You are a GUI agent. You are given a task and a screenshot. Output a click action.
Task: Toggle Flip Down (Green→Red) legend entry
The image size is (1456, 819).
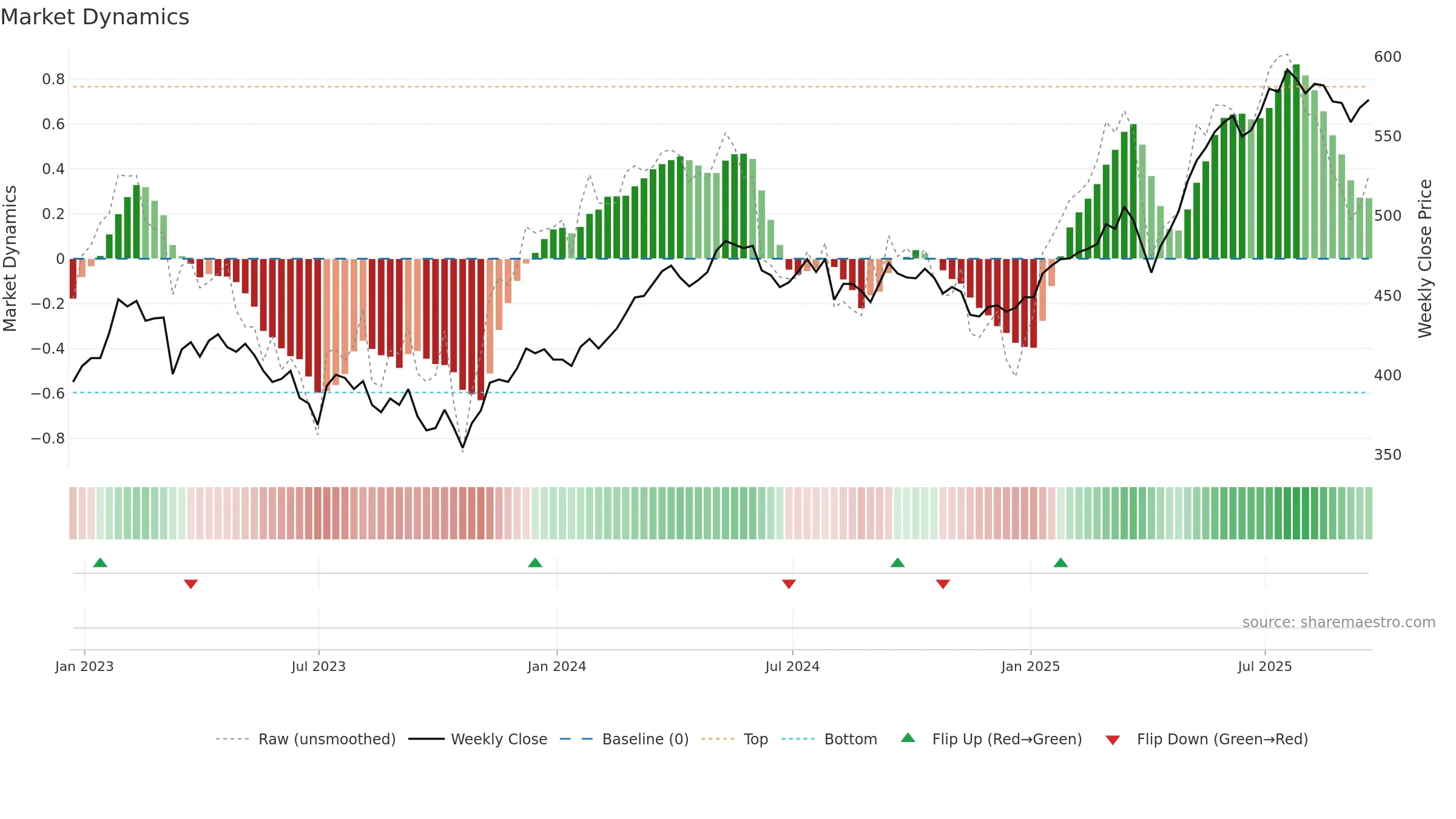point(1207,739)
